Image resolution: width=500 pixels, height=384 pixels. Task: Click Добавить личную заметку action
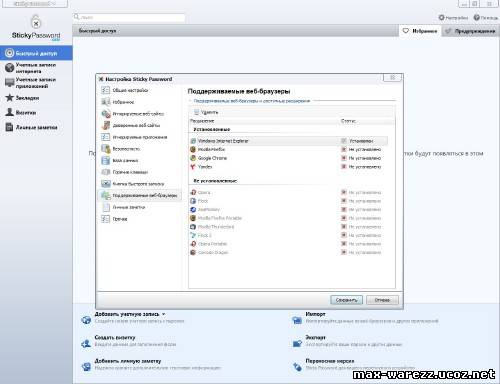point(128,361)
